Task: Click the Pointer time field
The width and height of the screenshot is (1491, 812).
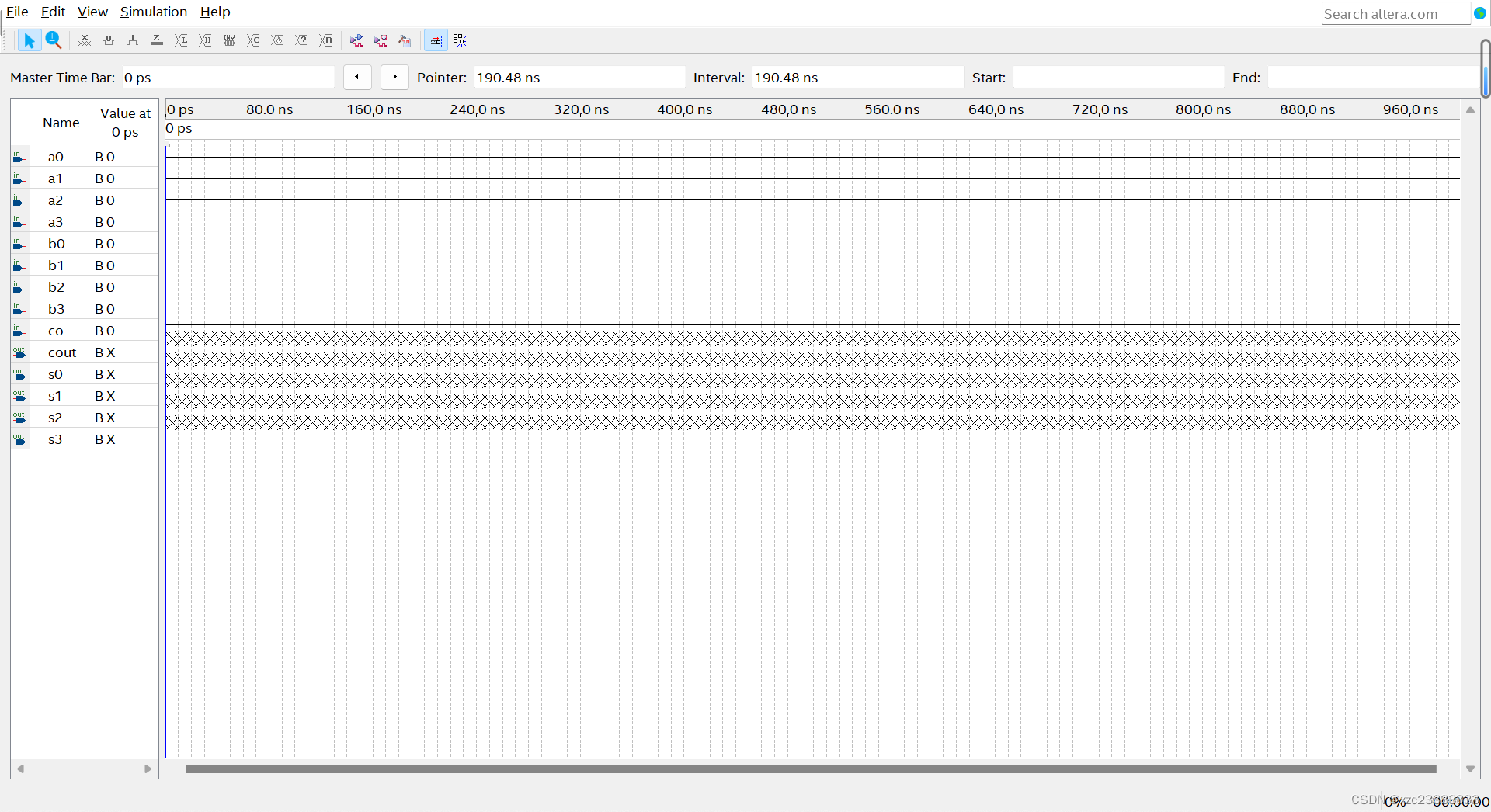Action: point(579,78)
